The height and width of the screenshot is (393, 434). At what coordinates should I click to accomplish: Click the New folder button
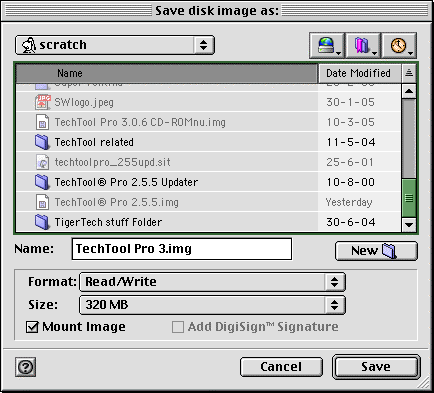pos(376,251)
